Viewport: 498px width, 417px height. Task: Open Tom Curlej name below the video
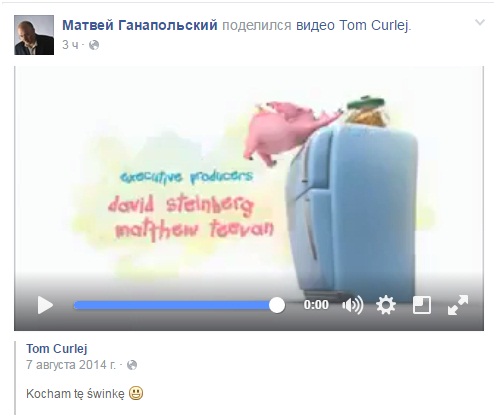pyautogui.click(x=57, y=349)
